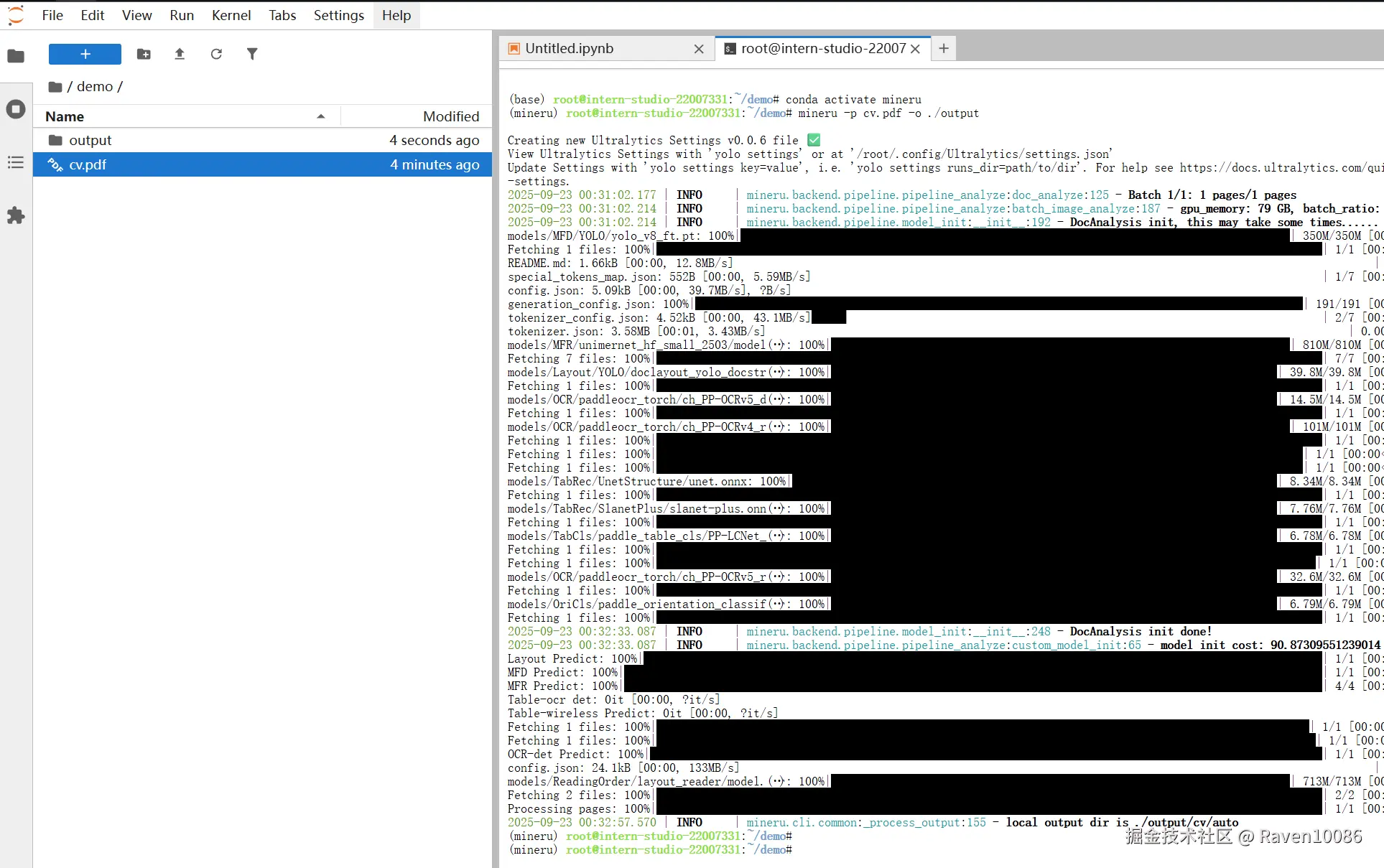Click the cv.pdf file type icon

55,164
